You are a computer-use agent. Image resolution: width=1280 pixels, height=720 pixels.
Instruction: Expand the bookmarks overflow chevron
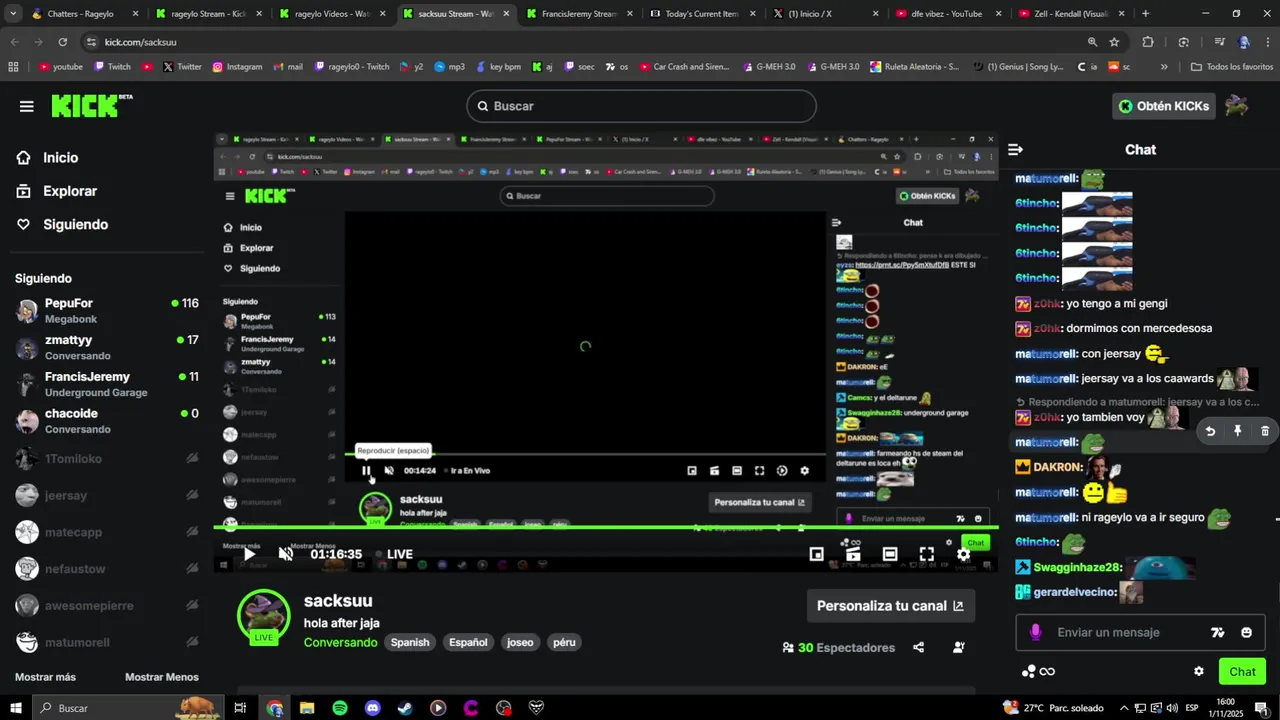coord(1164,67)
